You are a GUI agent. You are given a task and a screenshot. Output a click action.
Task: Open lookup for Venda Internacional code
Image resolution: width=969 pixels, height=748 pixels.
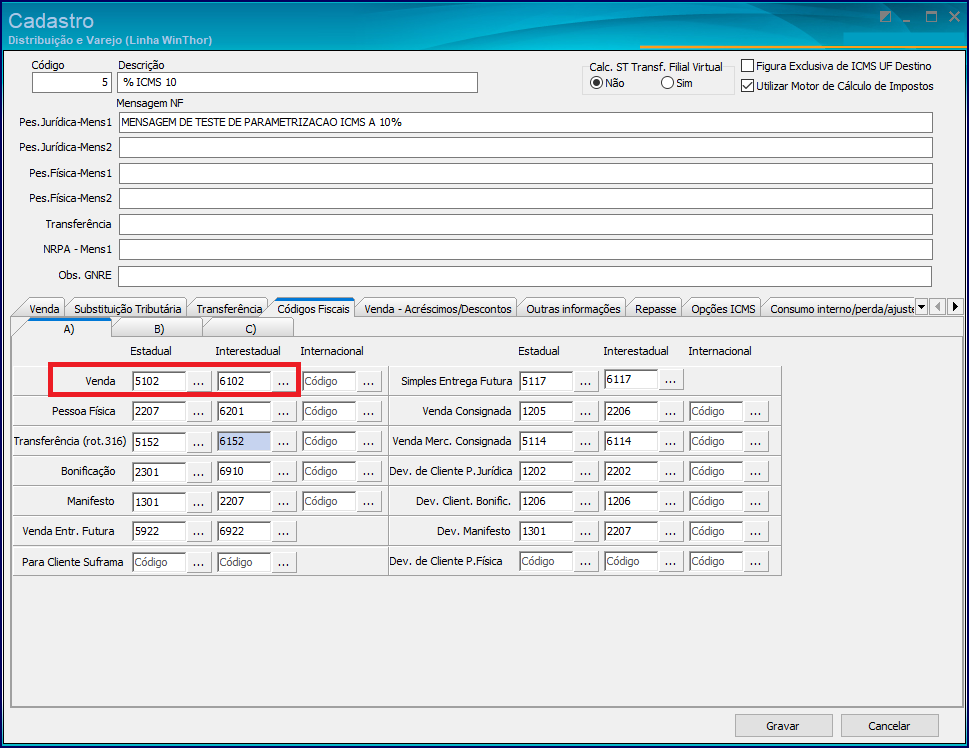pos(369,381)
